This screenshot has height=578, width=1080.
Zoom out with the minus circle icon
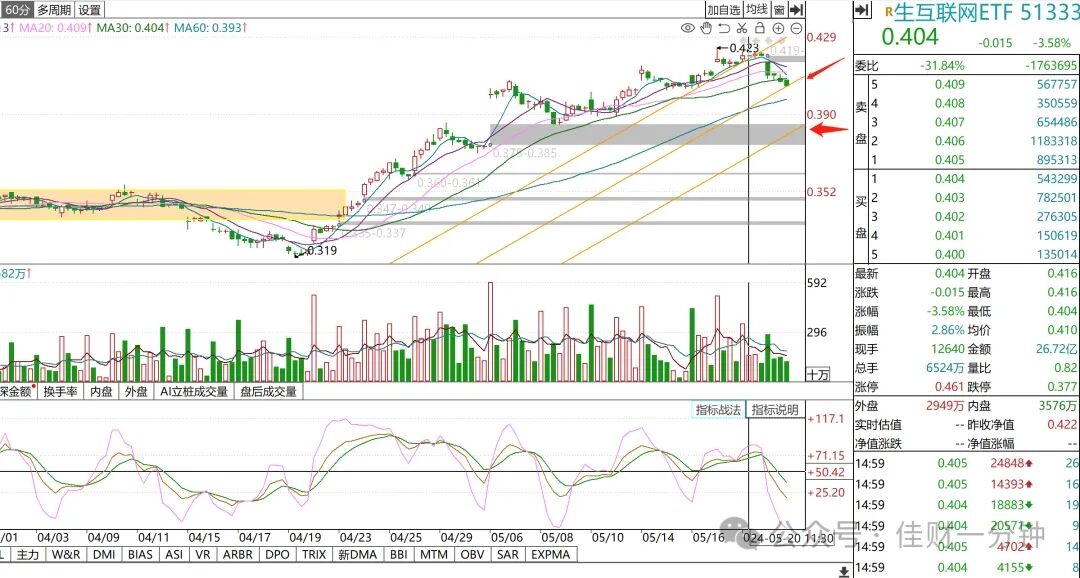(796, 28)
